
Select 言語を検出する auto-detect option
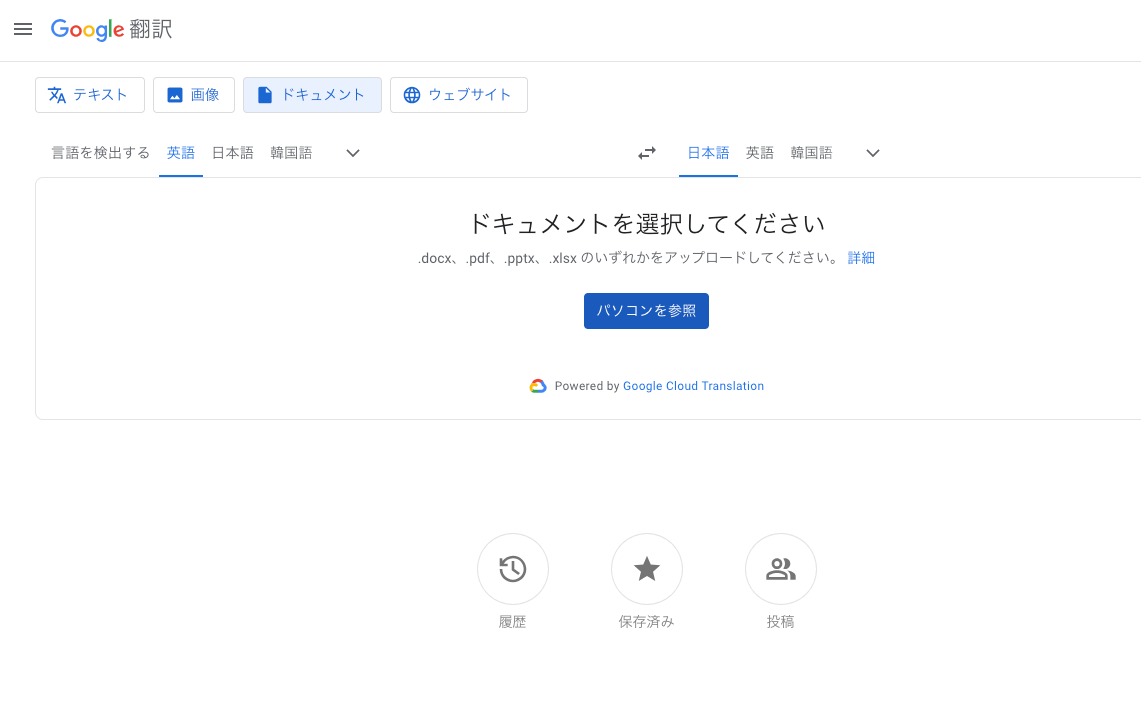coord(100,152)
